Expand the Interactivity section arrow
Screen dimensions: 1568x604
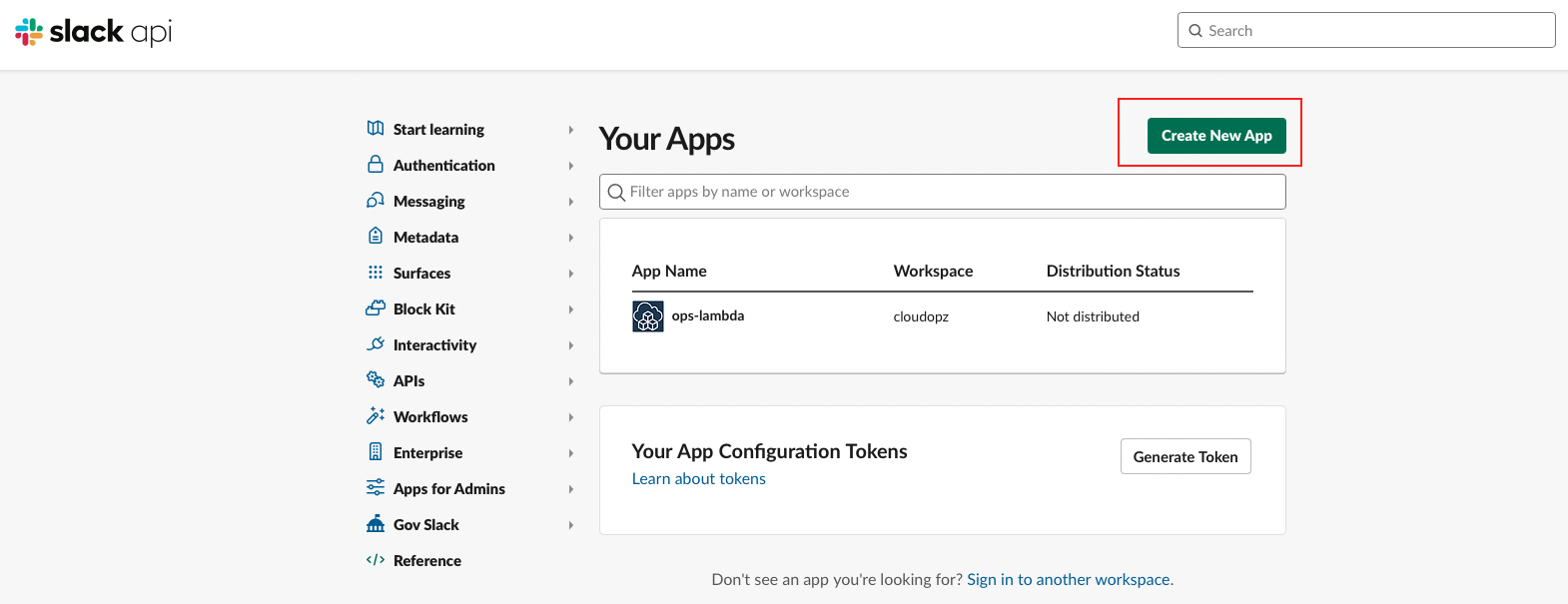571,345
